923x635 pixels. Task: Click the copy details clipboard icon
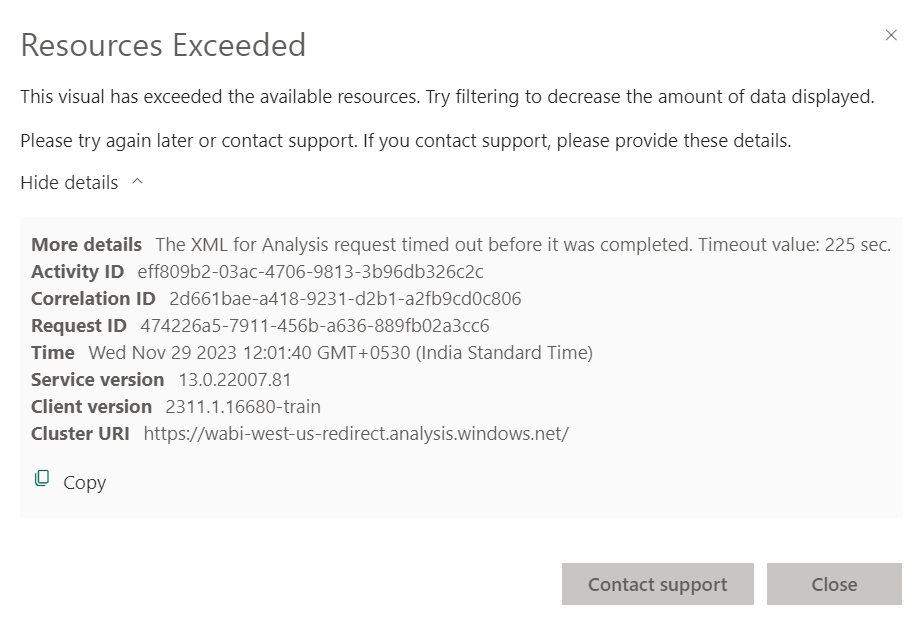pos(42,479)
